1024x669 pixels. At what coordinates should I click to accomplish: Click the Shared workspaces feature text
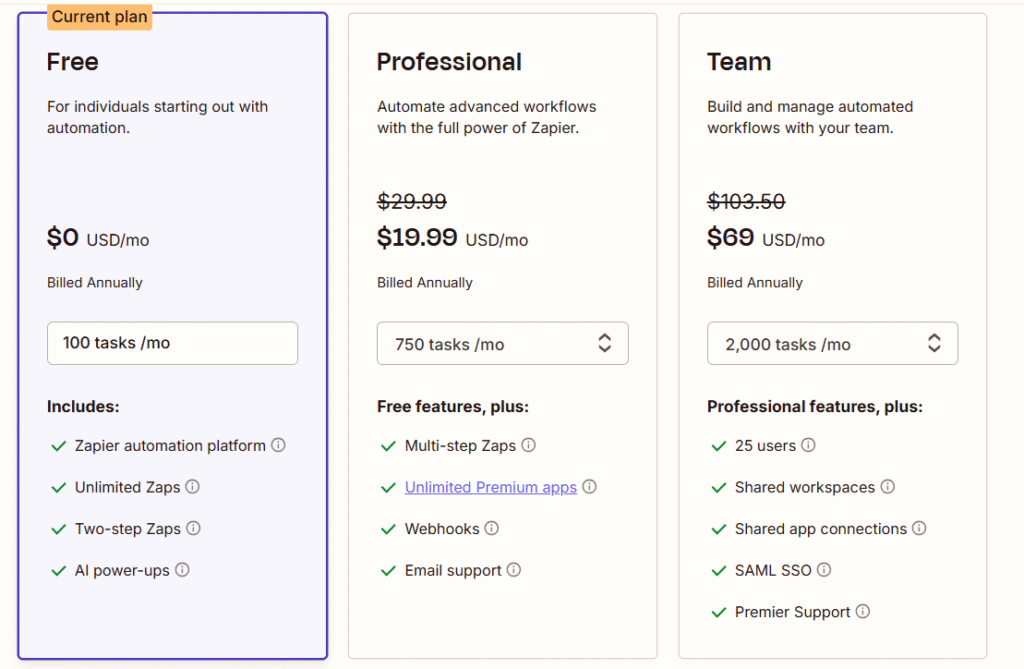click(805, 487)
